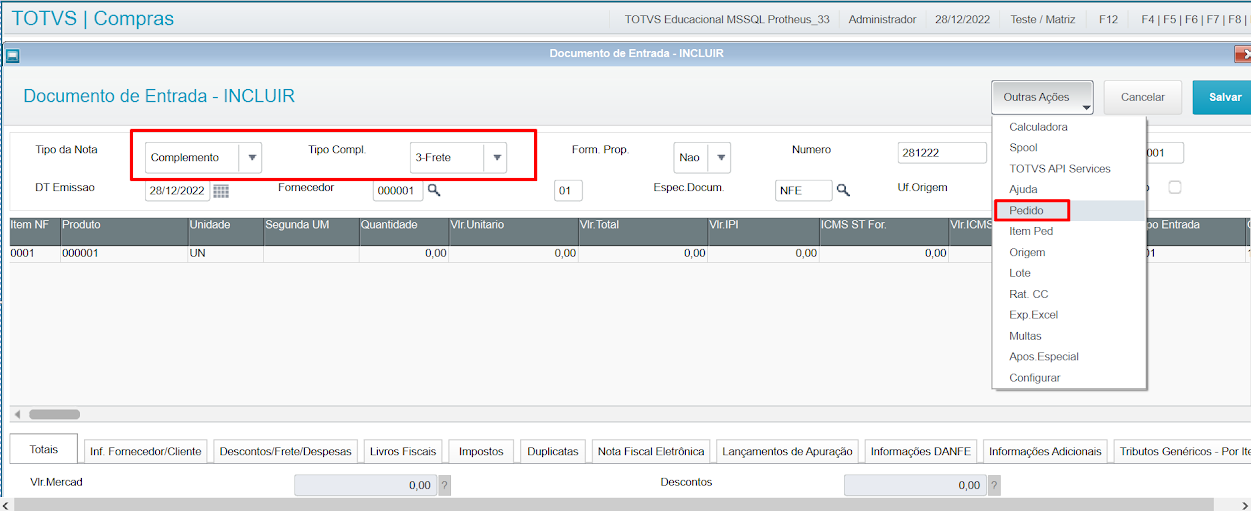Click the Espec.Docum. search magnifier icon
Image resolution: width=1251 pixels, height=511 pixels.
click(843, 190)
